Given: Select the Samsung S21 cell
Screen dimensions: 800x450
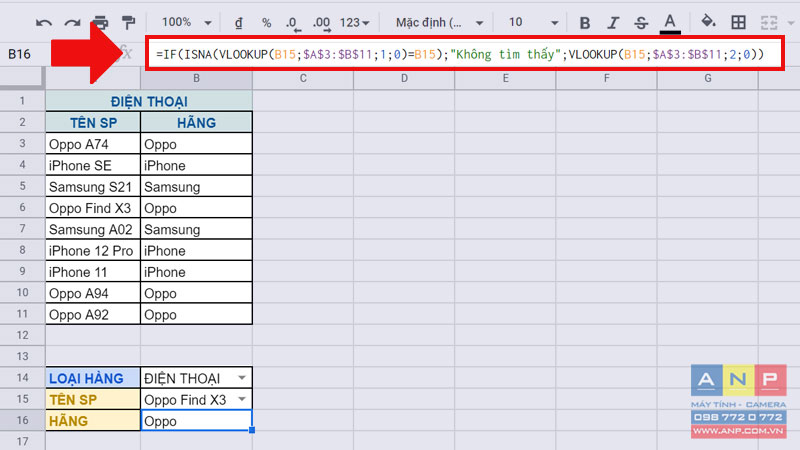Looking at the screenshot, I should pos(93,187).
